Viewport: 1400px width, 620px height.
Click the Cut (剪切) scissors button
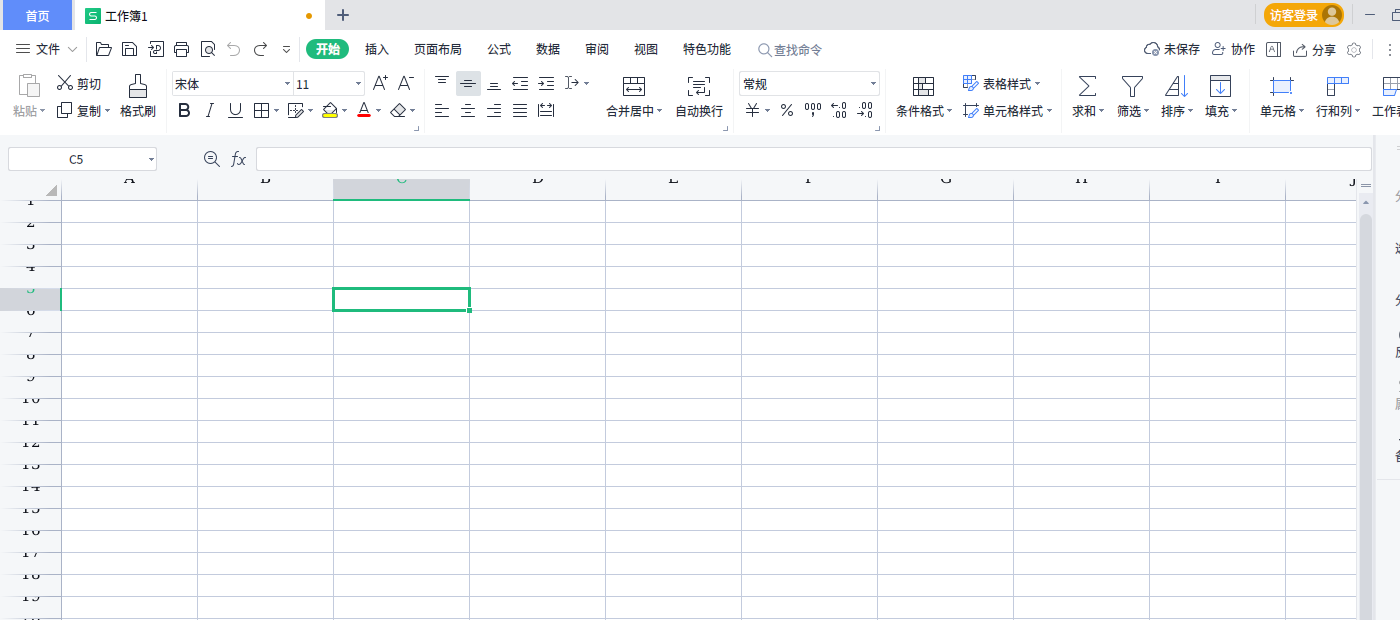click(79, 84)
